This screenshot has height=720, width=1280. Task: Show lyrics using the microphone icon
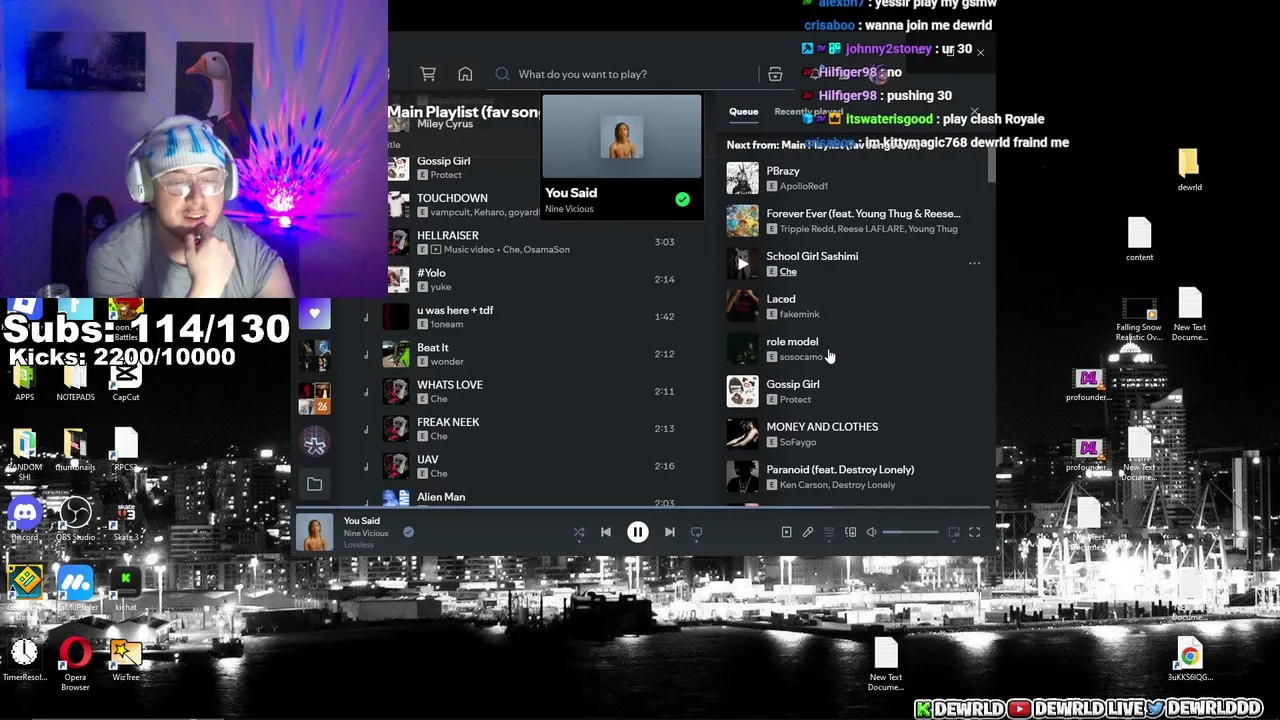tap(808, 533)
